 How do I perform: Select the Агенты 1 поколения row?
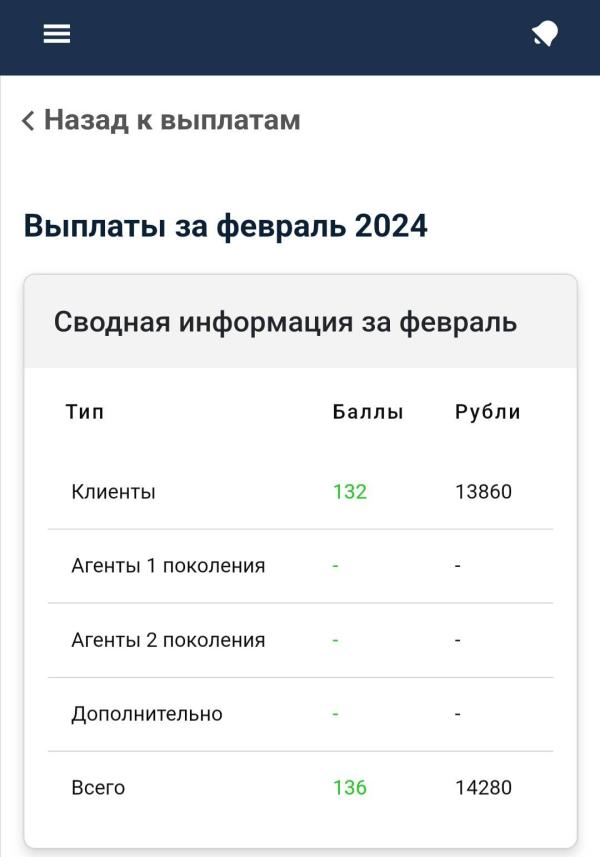pyautogui.click(x=301, y=566)
